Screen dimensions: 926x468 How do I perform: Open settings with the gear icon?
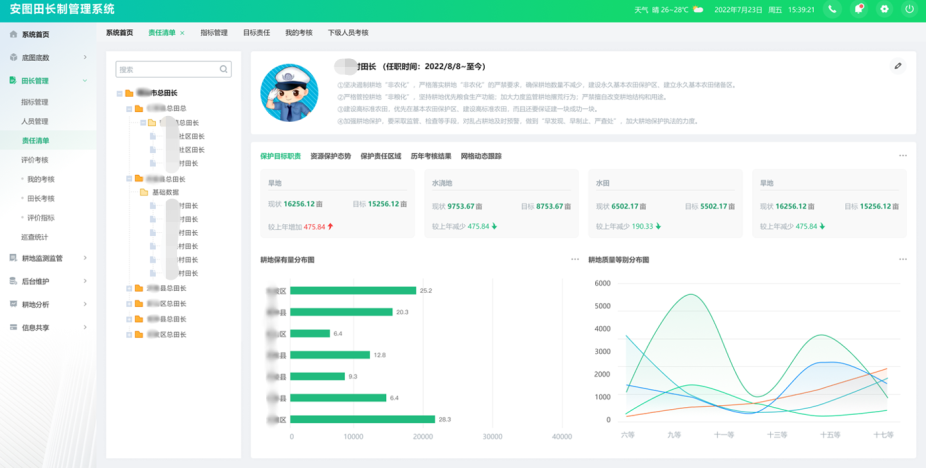884,9
